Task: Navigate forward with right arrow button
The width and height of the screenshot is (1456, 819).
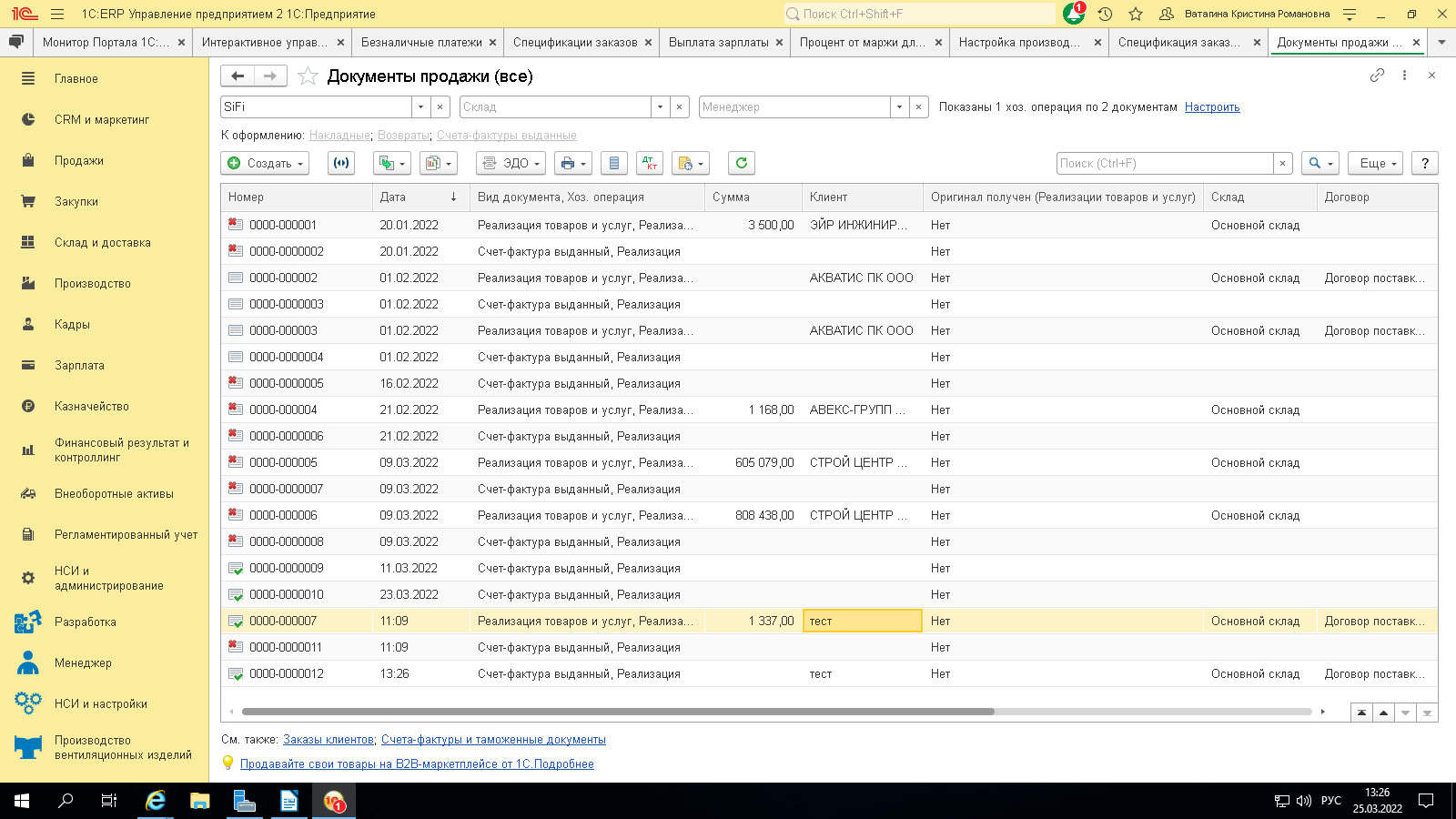Action: click(x=270, y=76)
